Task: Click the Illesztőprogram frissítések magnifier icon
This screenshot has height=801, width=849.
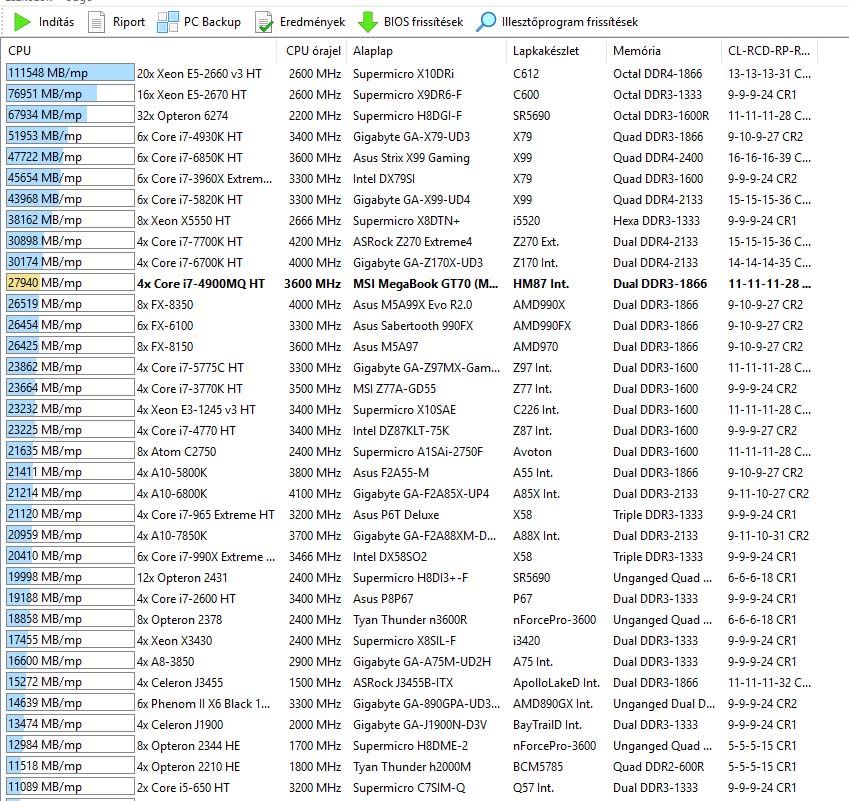Action: [486, 22]
